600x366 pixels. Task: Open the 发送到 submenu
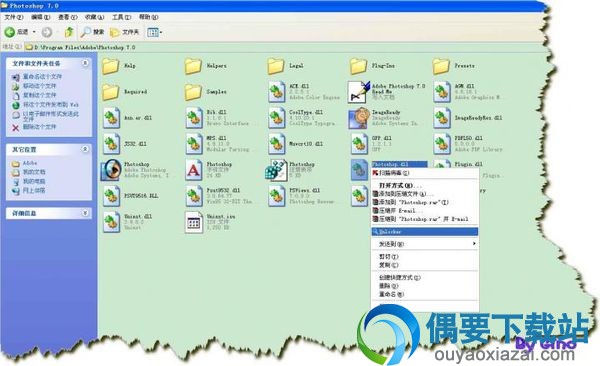coord(425,244)
